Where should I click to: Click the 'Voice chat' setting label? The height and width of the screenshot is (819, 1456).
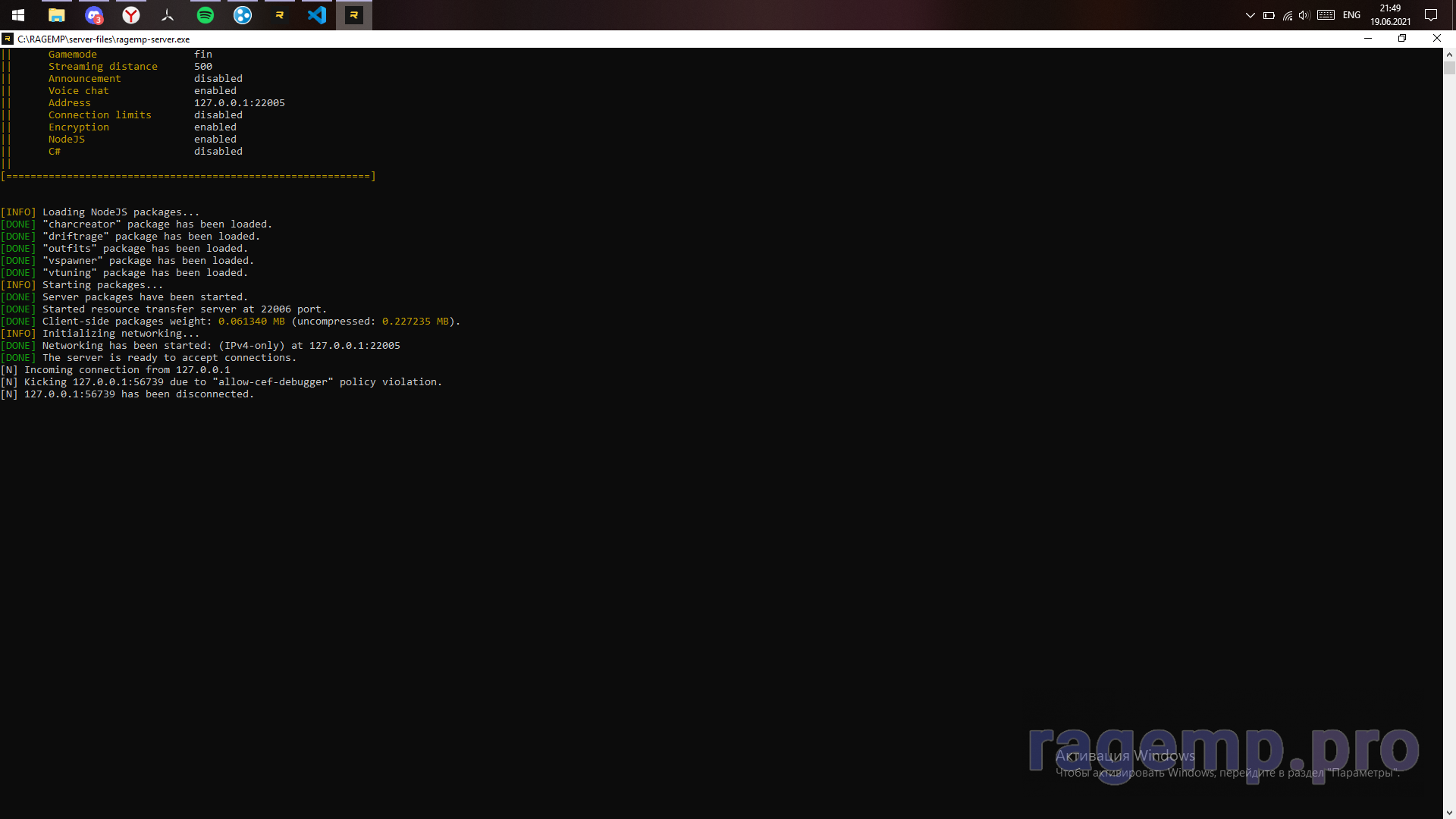click(79, 91)
